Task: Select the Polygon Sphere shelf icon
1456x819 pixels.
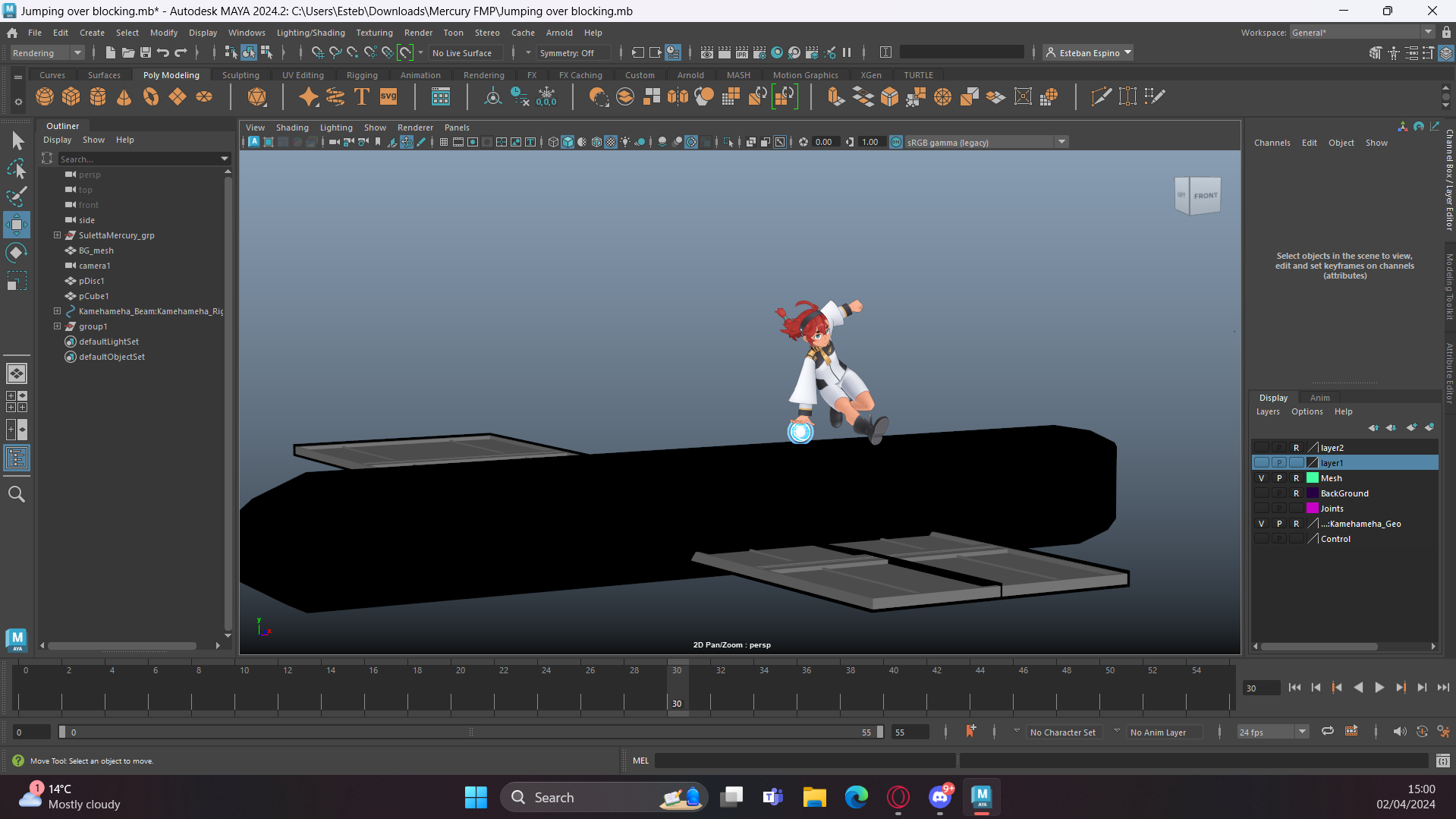Action: (45, 96)
